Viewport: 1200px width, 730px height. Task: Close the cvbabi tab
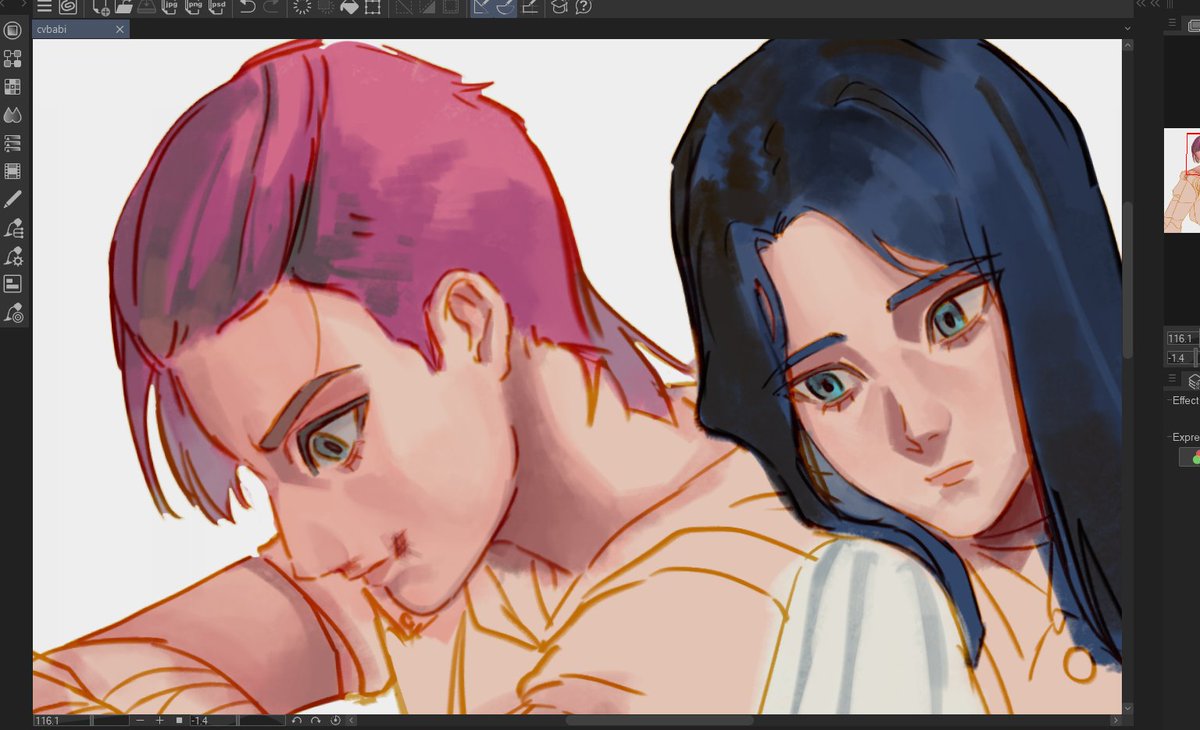pos(120,30)
